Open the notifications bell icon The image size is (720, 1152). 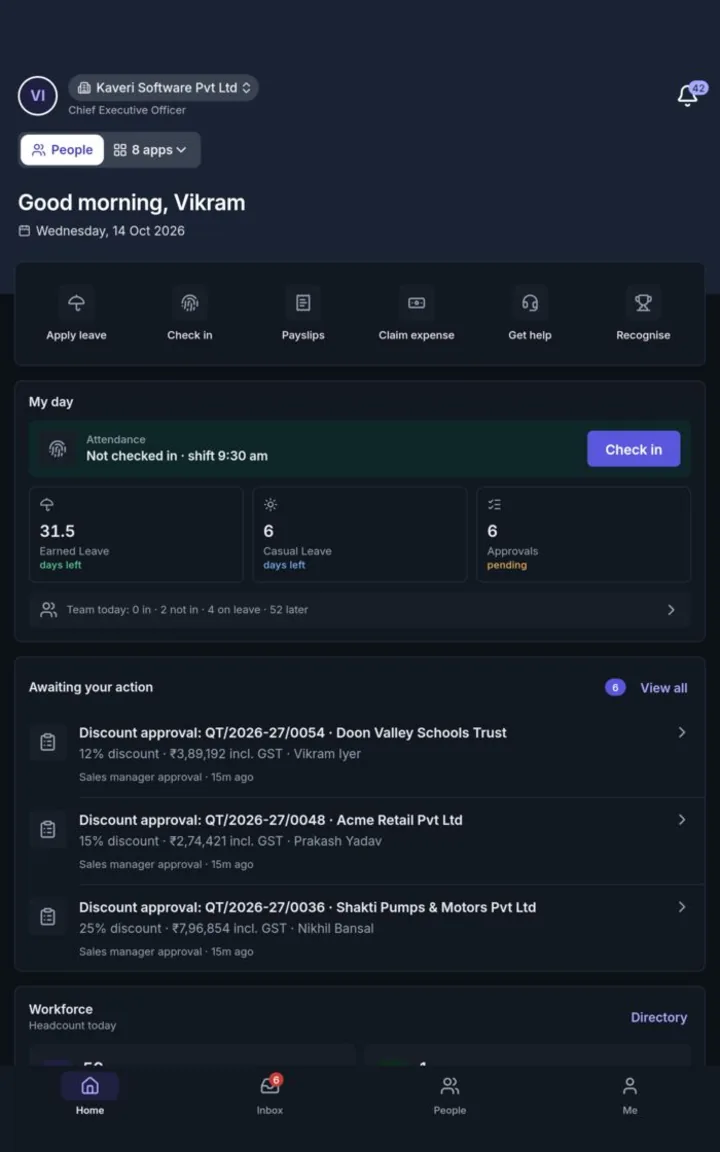click(x=688, y=95)
